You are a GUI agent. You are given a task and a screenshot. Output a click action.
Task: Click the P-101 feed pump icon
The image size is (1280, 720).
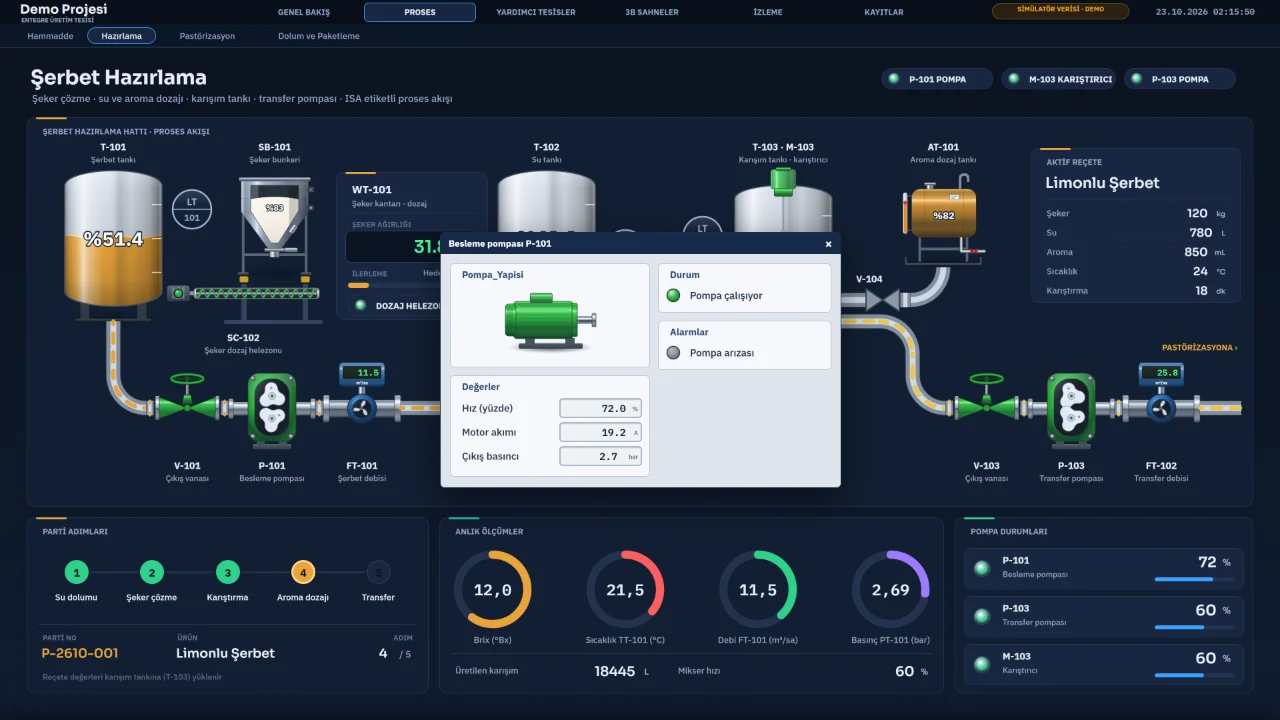[x=271, y=407]
